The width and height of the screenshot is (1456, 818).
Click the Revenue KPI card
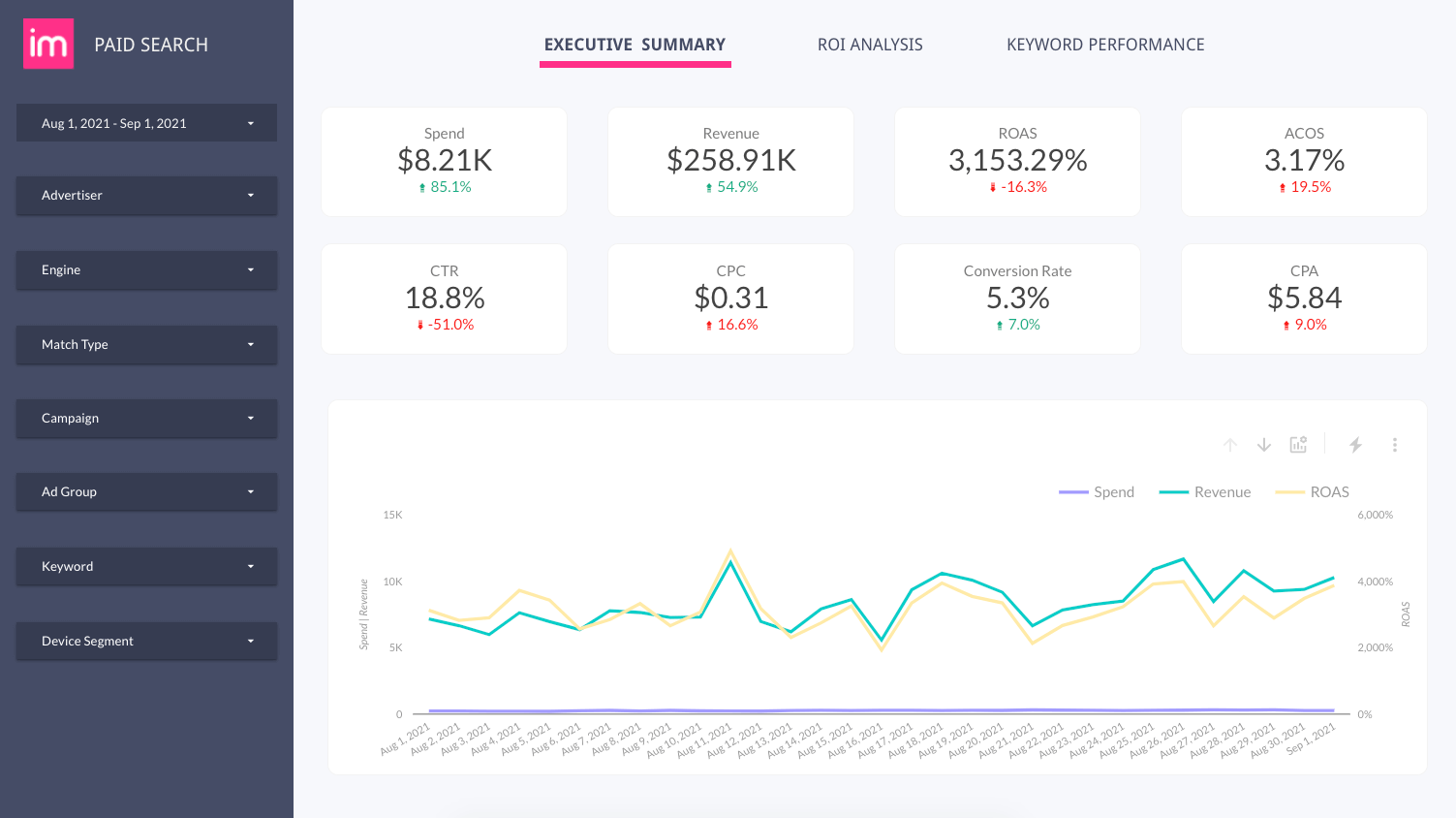click(729, 161)
